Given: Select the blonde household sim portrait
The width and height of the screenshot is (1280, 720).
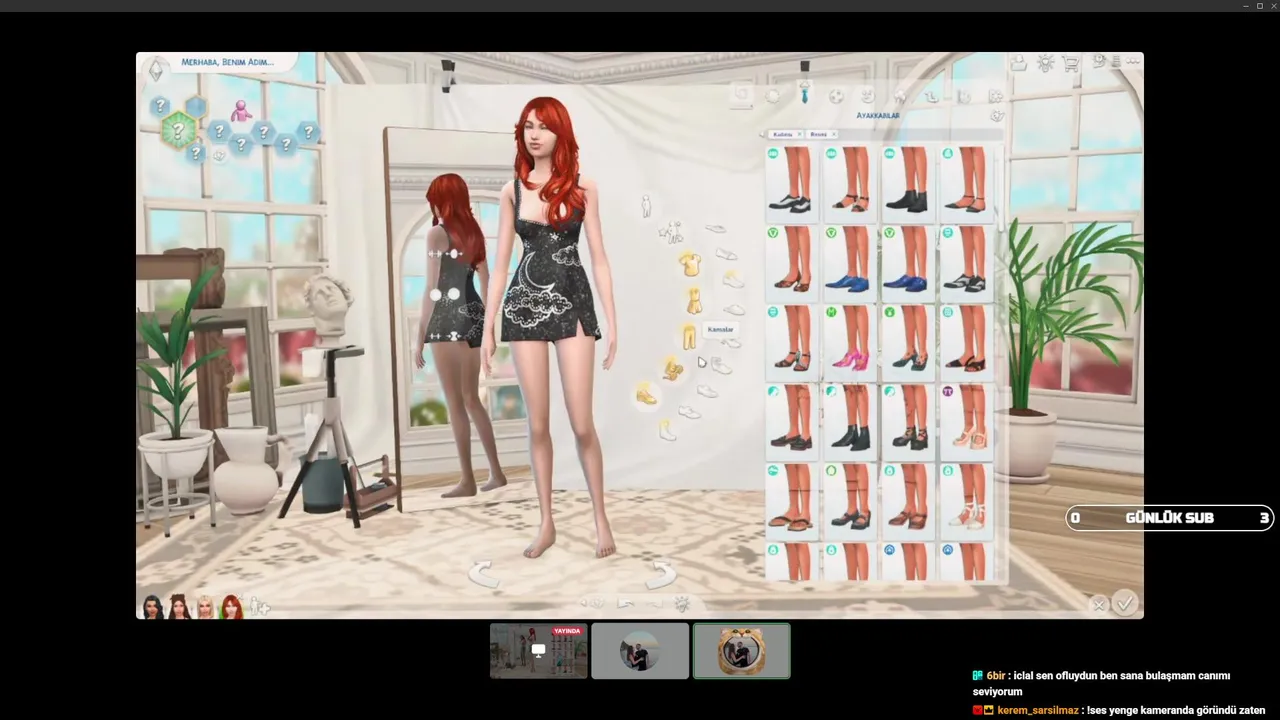Looking at the screenshot, I should pos(205,606).
